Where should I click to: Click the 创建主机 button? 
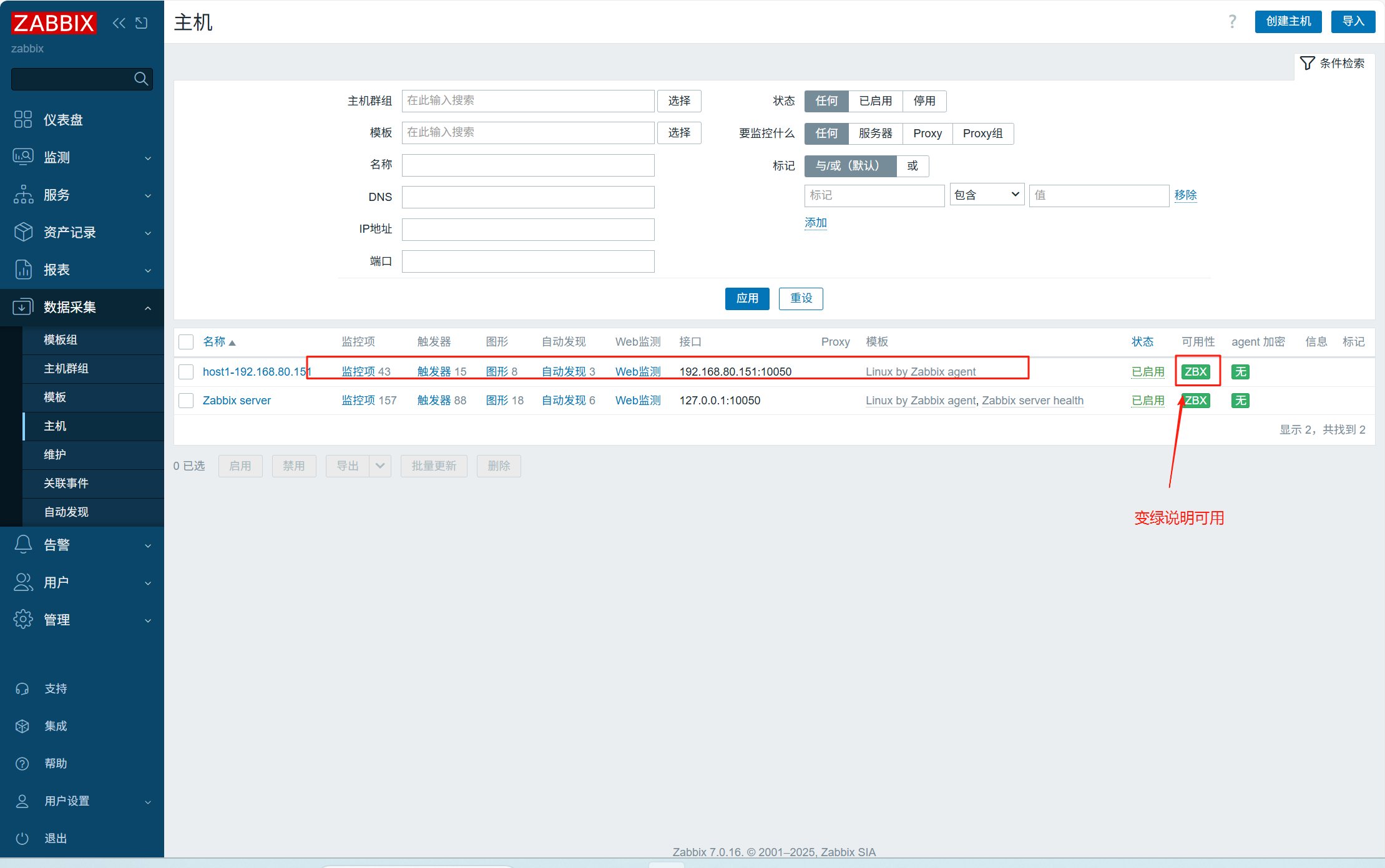[x=1288, y=21]
